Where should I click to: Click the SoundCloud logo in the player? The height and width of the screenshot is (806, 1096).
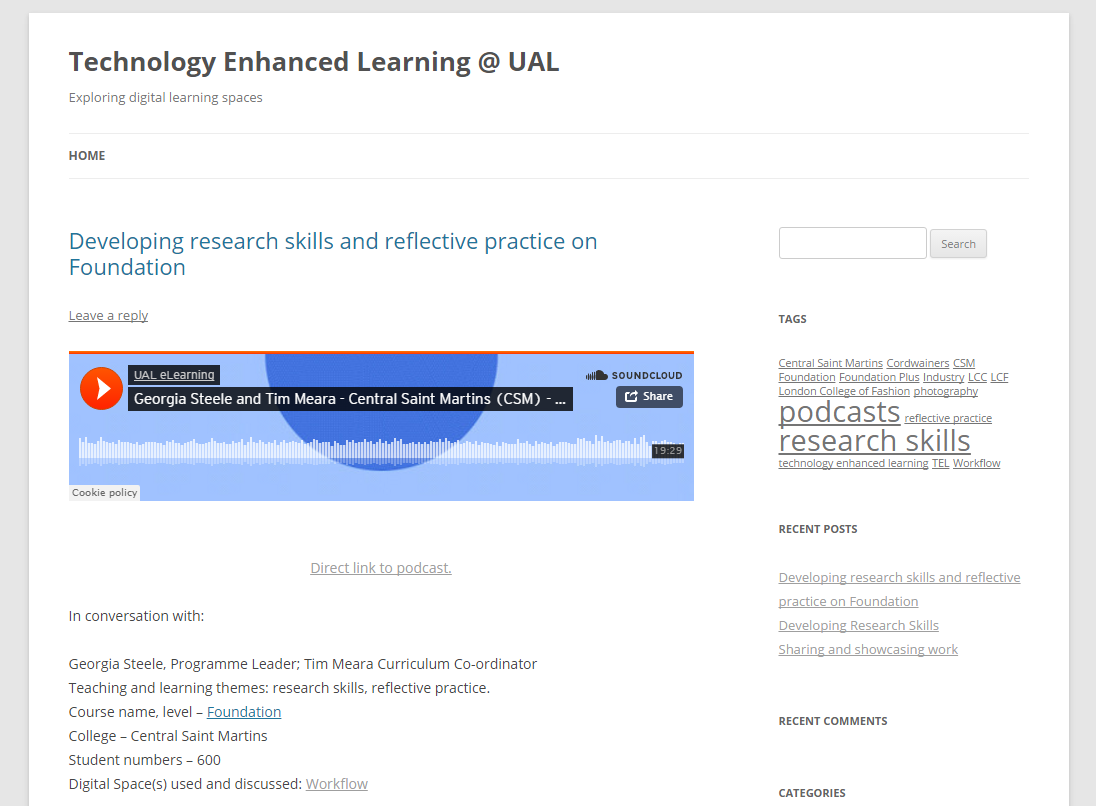[634, 374]
